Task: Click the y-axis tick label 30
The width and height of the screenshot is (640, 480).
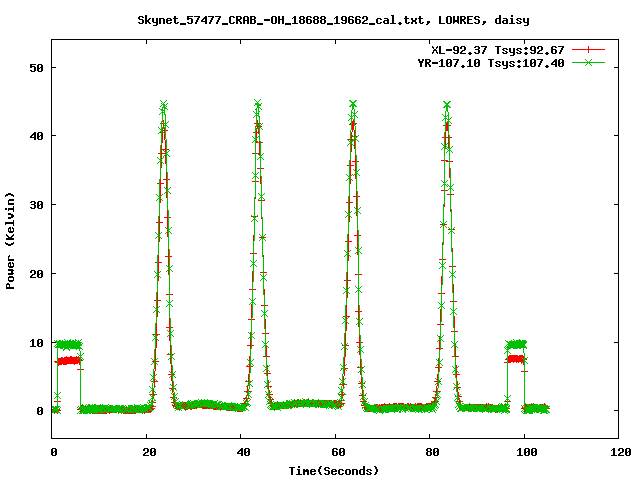Action: coord(36,205)
